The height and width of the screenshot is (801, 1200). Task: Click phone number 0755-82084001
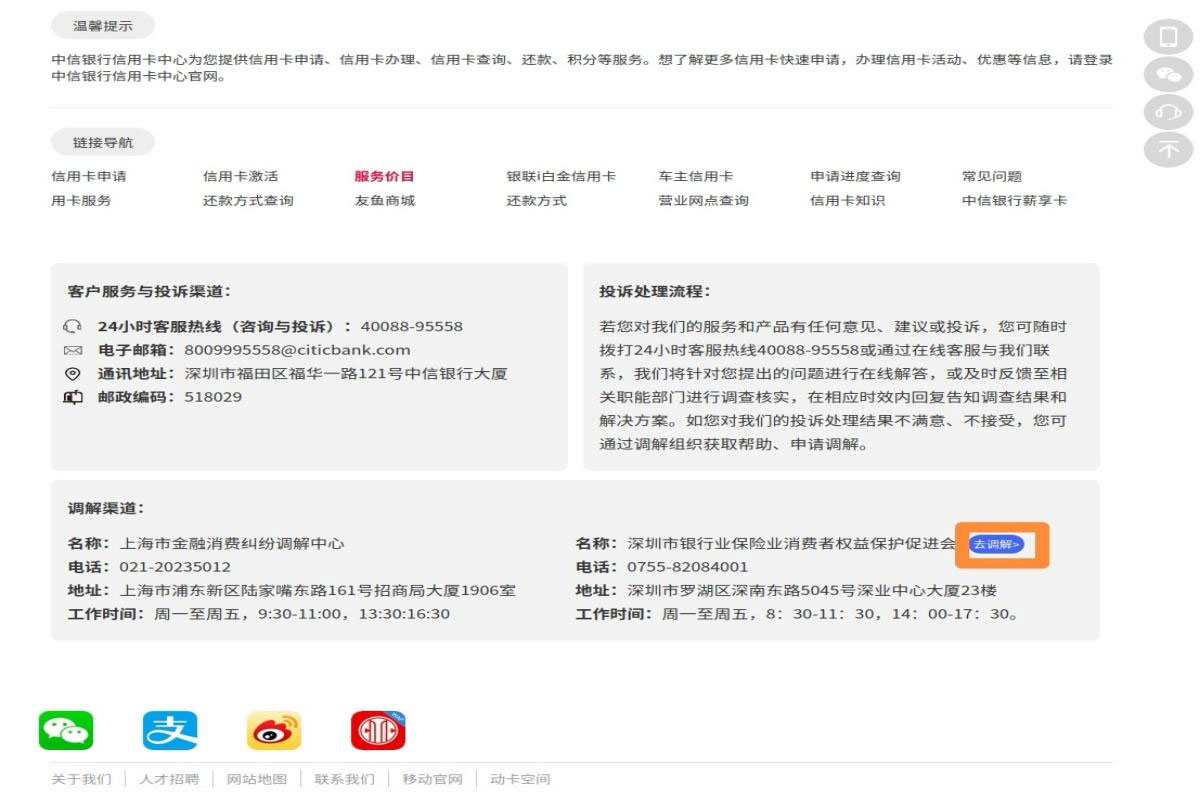[x=687, y=566]
